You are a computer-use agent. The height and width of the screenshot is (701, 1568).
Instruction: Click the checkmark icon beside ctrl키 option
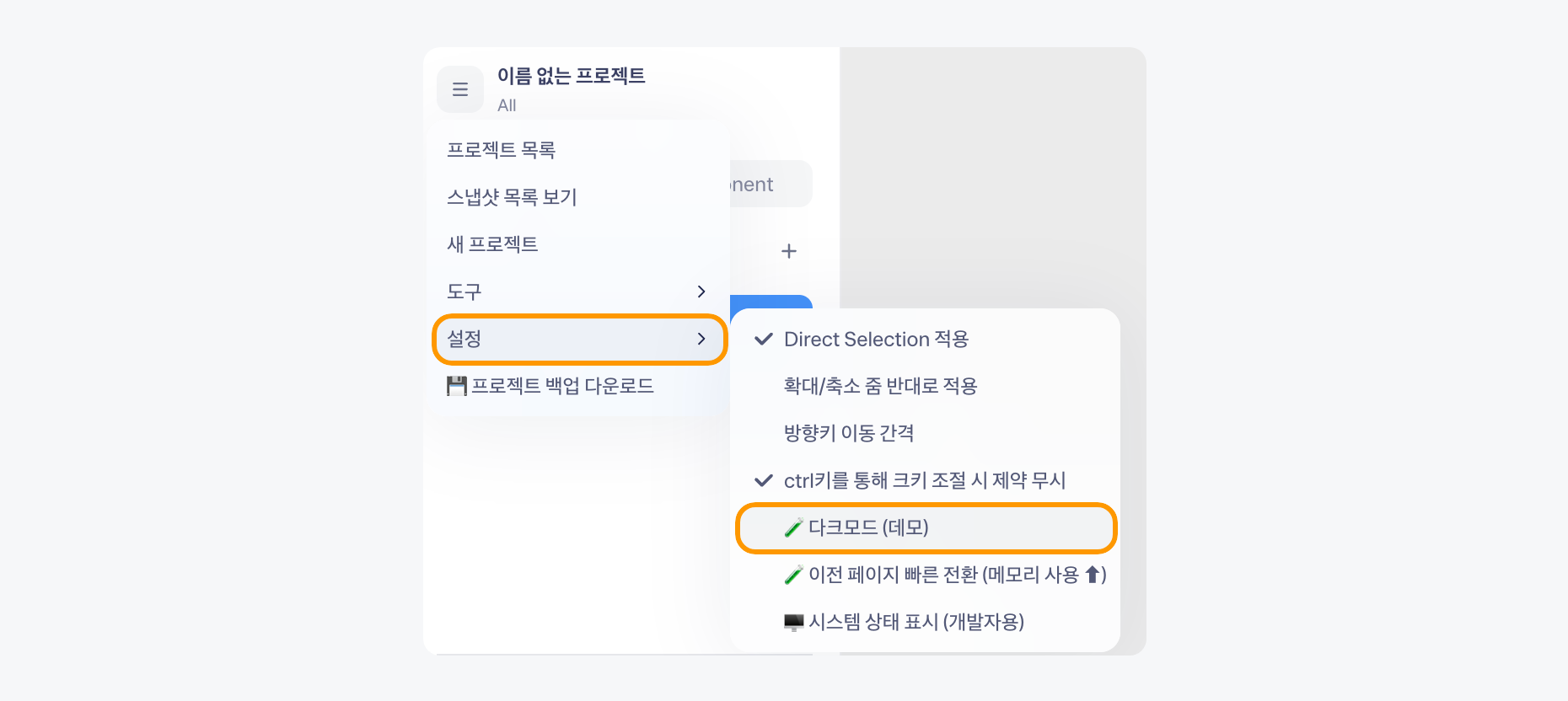point(764,481)
